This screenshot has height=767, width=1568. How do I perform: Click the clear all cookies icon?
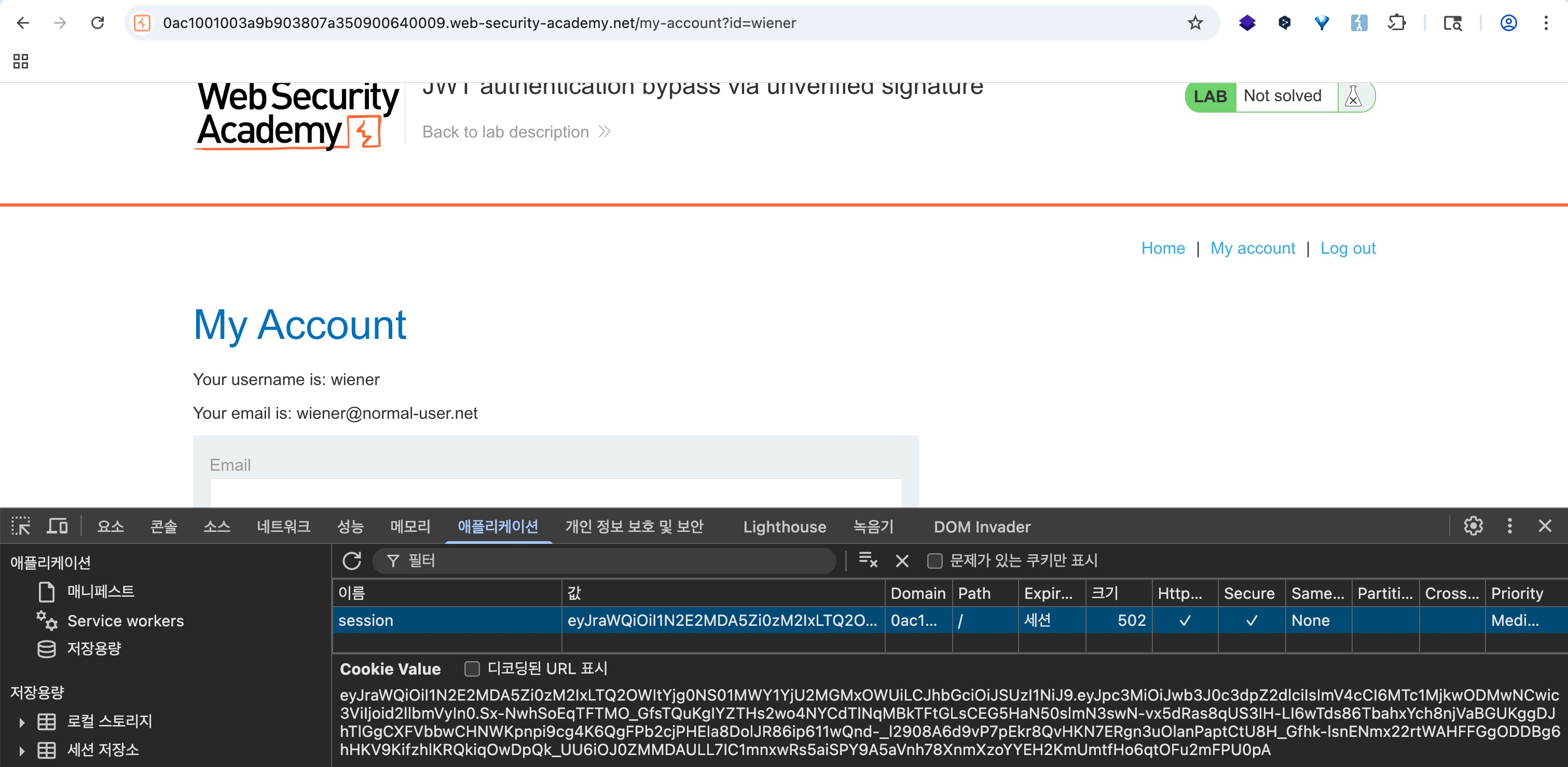pyautogui.click(x=868, y=560)
